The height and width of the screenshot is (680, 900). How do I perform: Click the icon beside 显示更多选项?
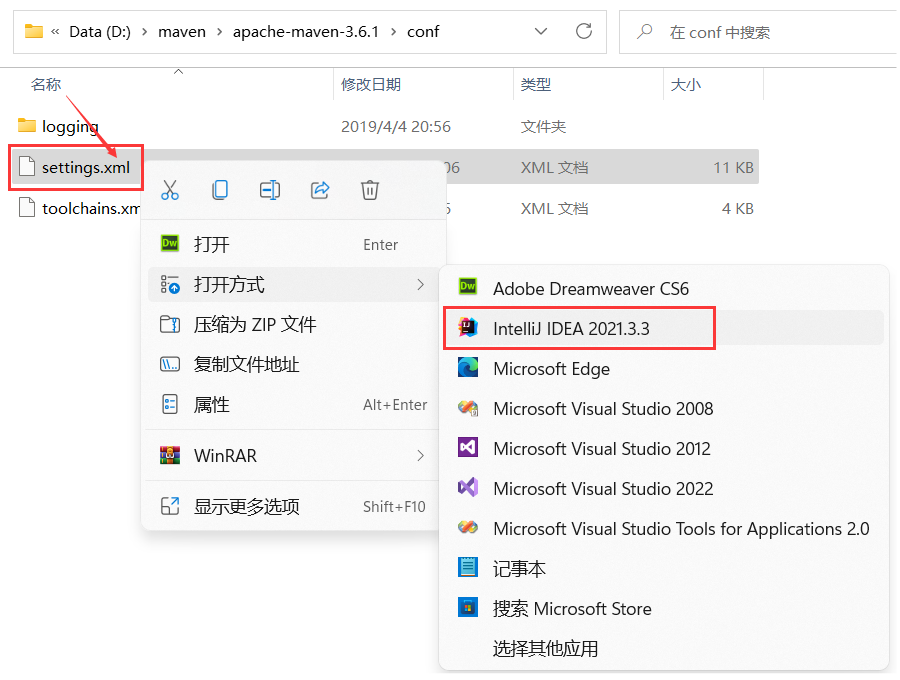coord(170,506)
